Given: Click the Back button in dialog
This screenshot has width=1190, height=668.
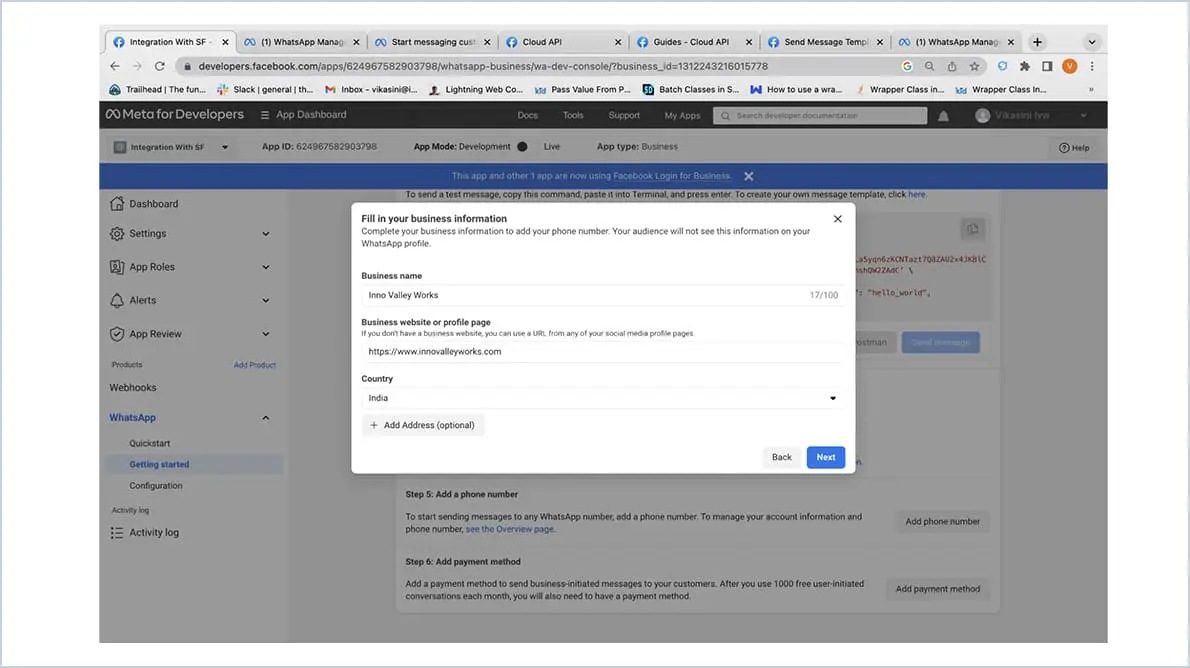Looking at the screenshot, I should [x=782, y=457].
